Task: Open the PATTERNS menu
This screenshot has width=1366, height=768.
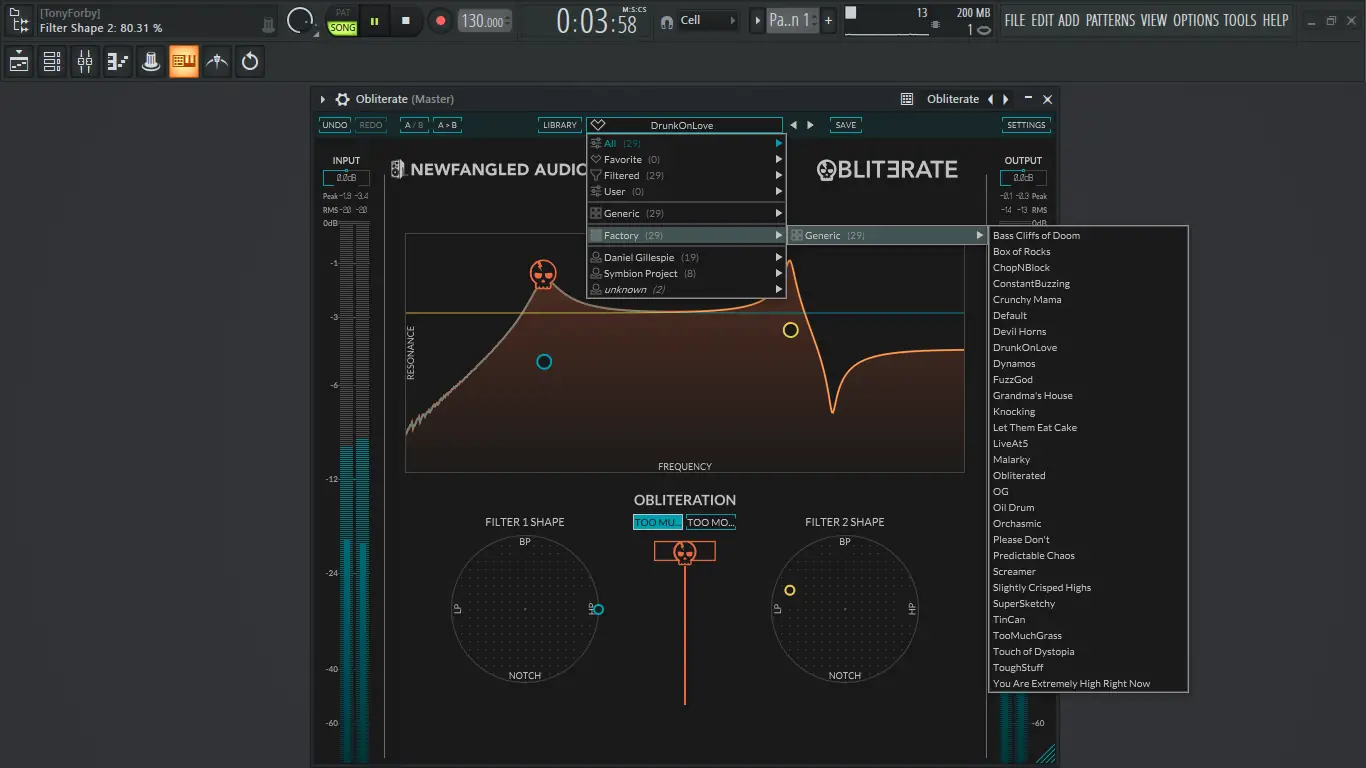Action: [1110, 20]
